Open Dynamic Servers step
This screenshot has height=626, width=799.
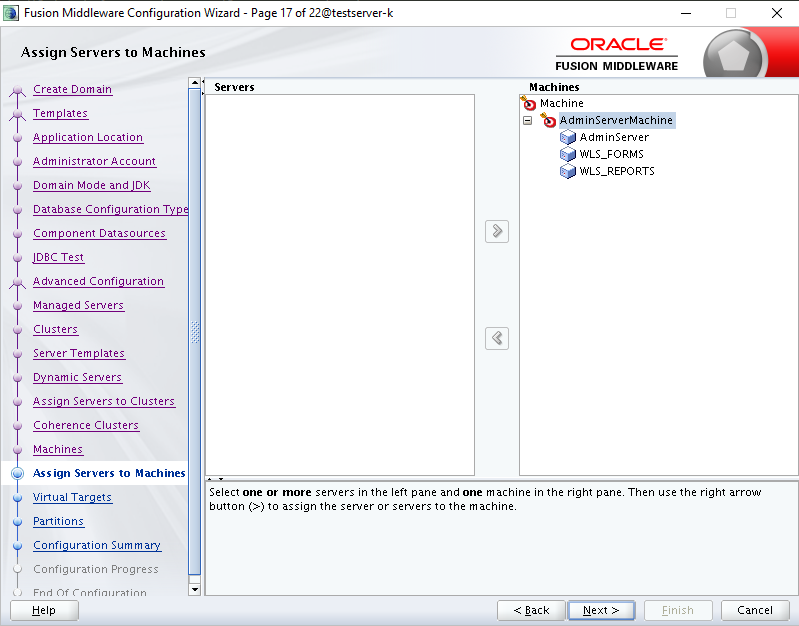coord(77,377)
